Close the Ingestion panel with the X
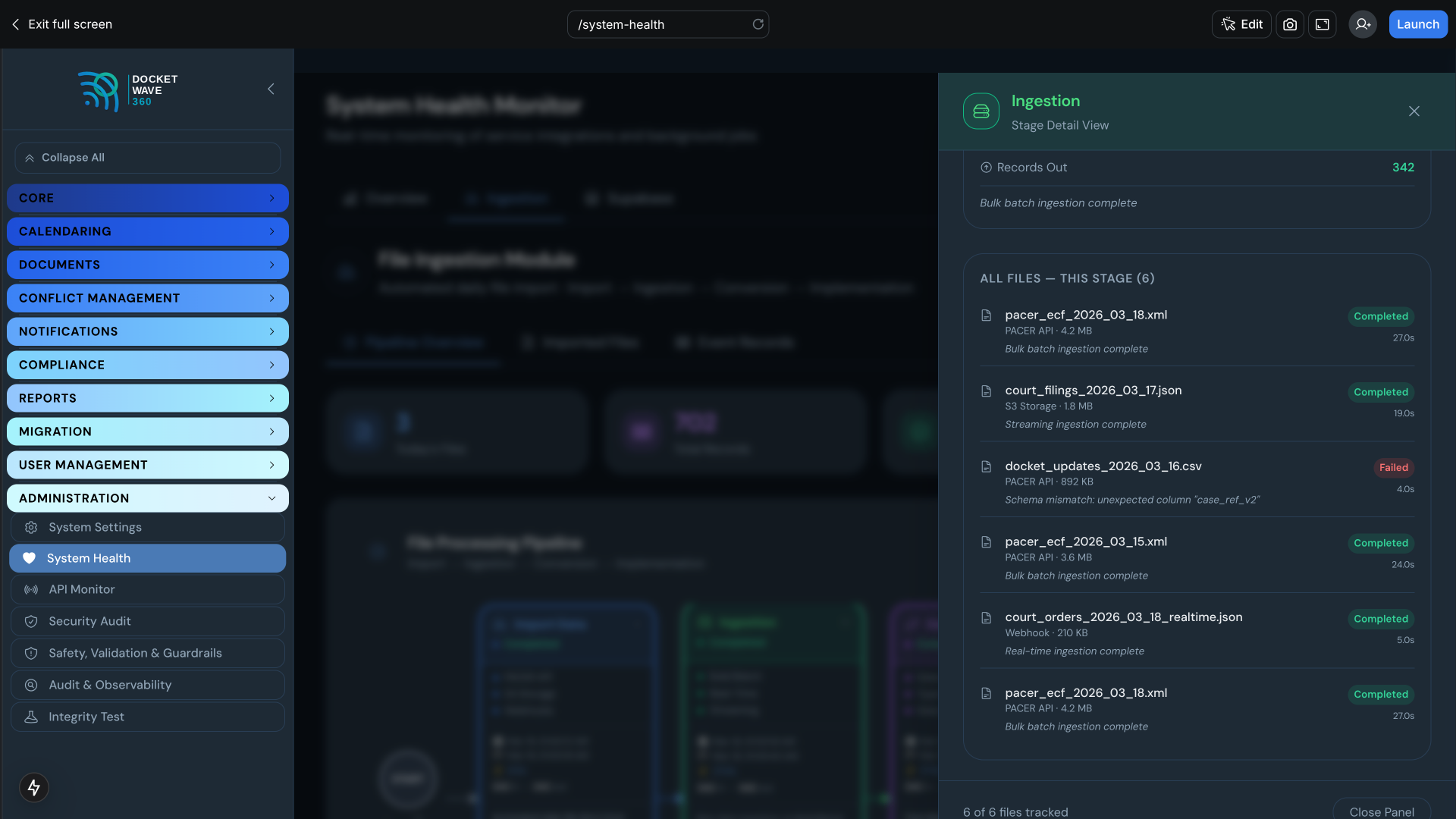The image size is (1456, 819). pos(1414,111)
